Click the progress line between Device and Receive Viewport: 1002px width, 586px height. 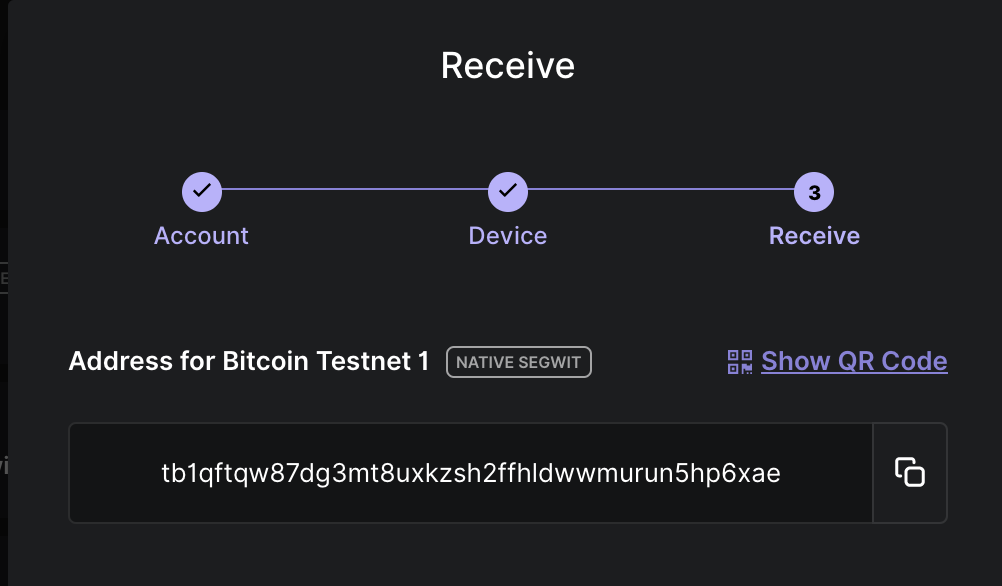660,190
